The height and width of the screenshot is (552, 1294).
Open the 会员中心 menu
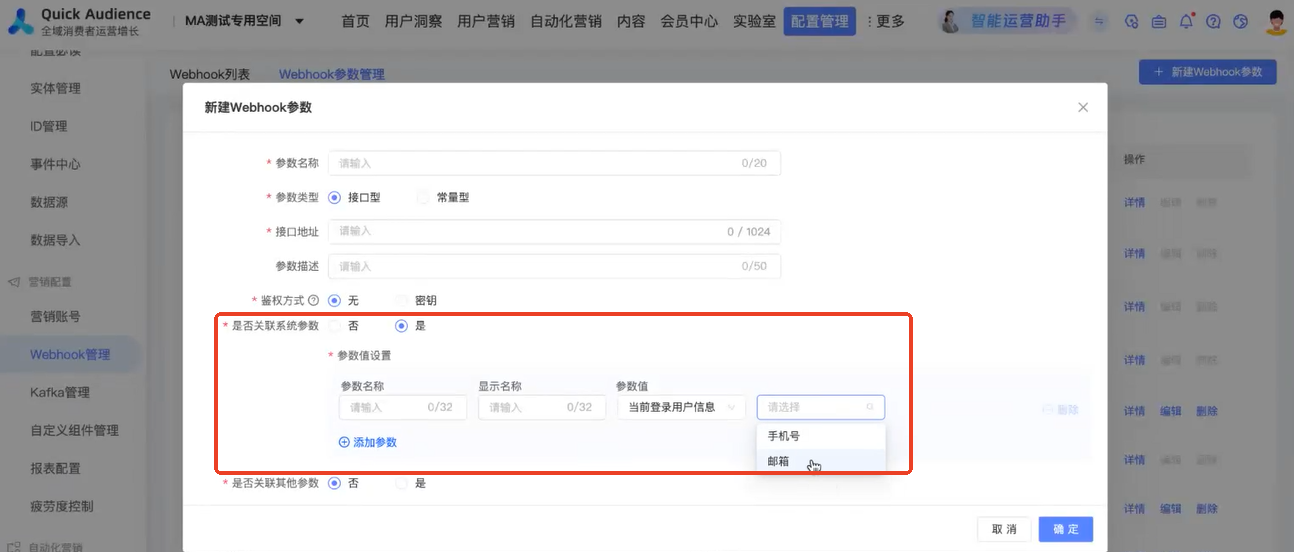[689, 21]
